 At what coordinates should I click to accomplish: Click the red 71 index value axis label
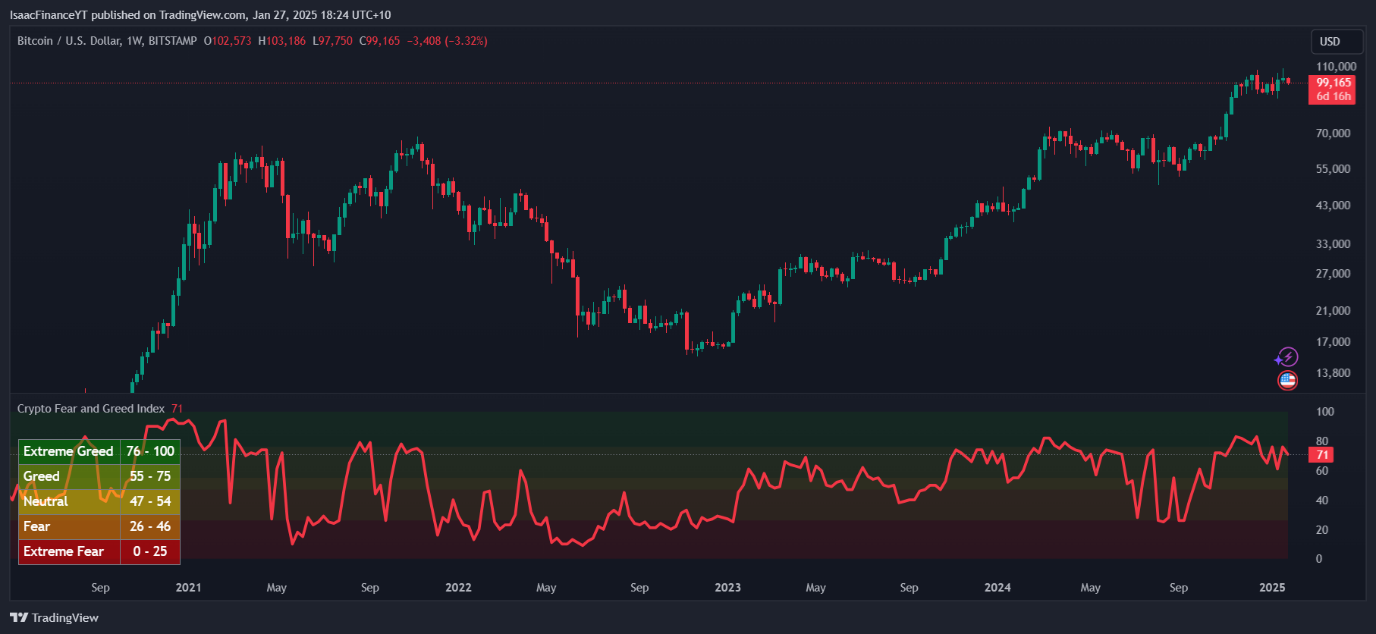click(1320, 454)
